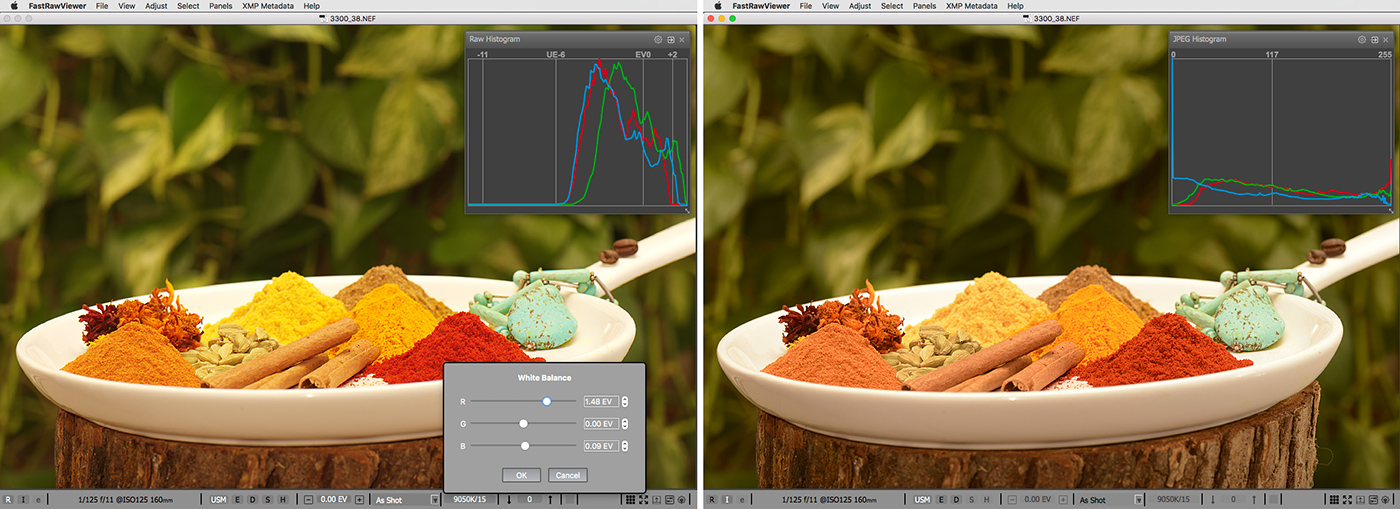Click the G channel EV value field in the White Balance dialog
The image size is (1400, 509).
click(x=600, y=424)
